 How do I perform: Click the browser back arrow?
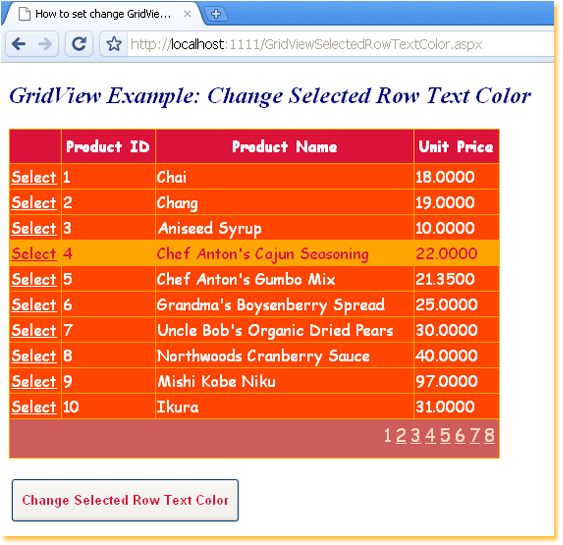pyautogui.click(x=19, y=44)
